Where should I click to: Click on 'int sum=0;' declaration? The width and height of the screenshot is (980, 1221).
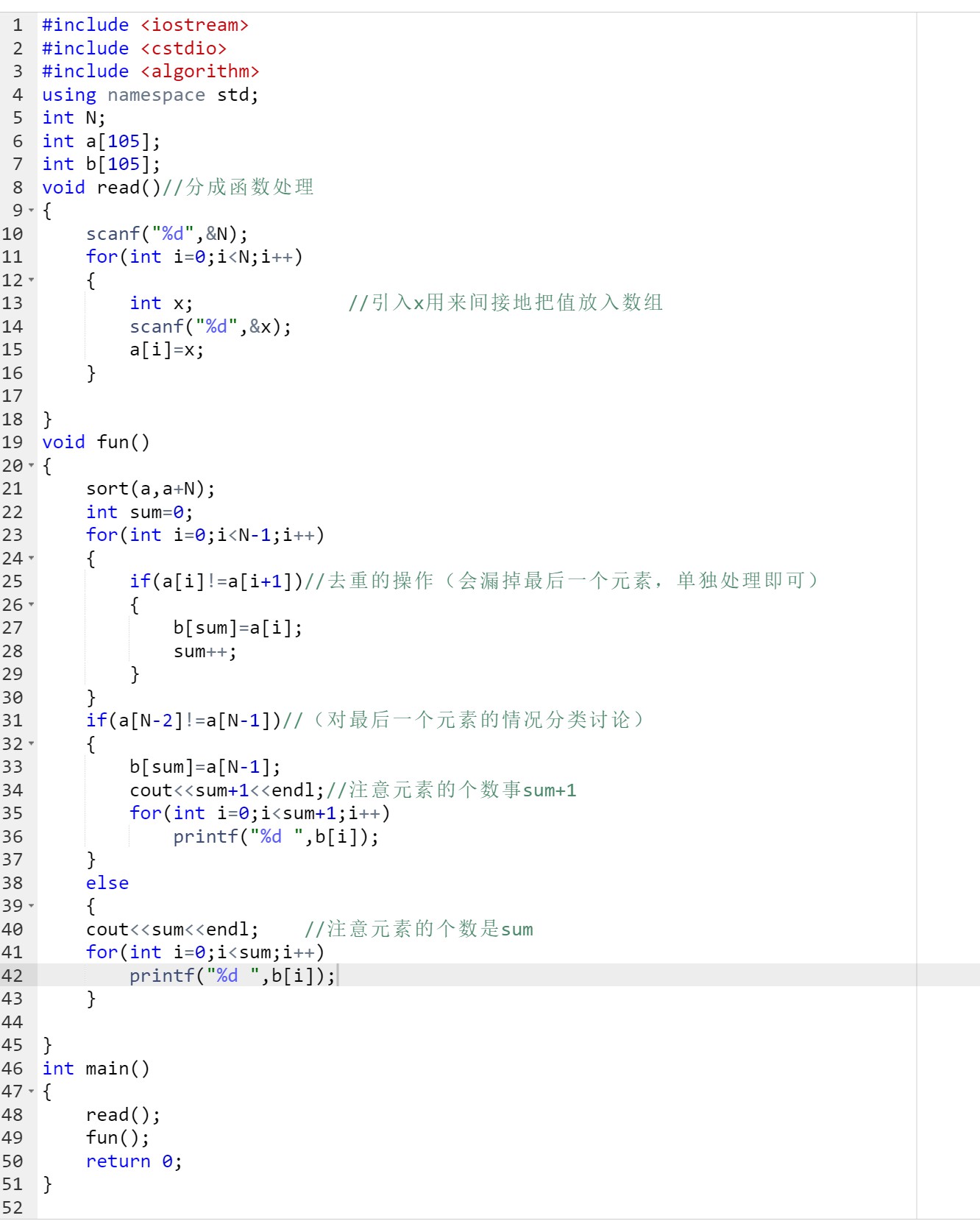coord(140,512)
